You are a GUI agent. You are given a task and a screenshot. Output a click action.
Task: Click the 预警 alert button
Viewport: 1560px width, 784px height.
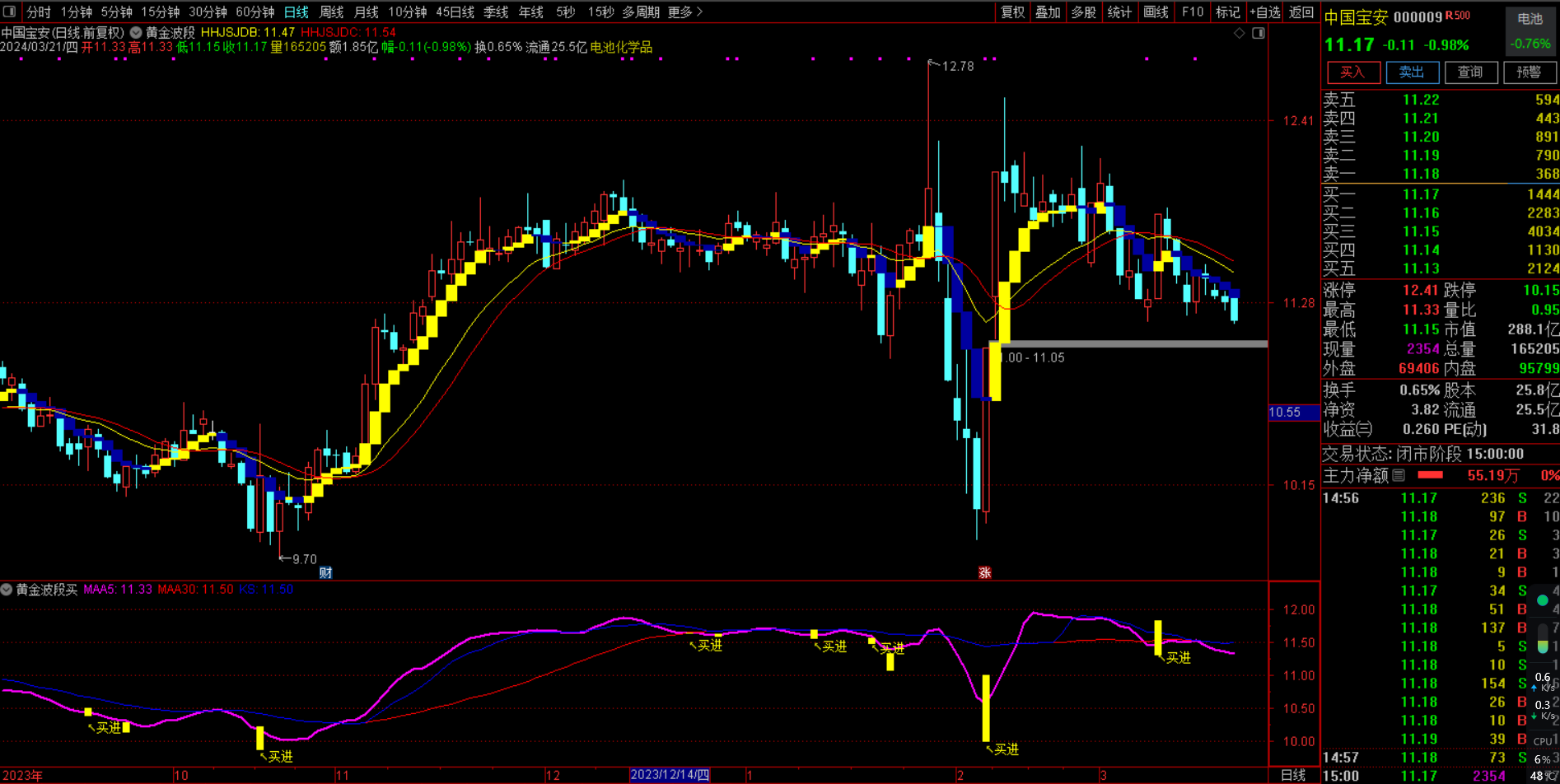(1530, 72)
